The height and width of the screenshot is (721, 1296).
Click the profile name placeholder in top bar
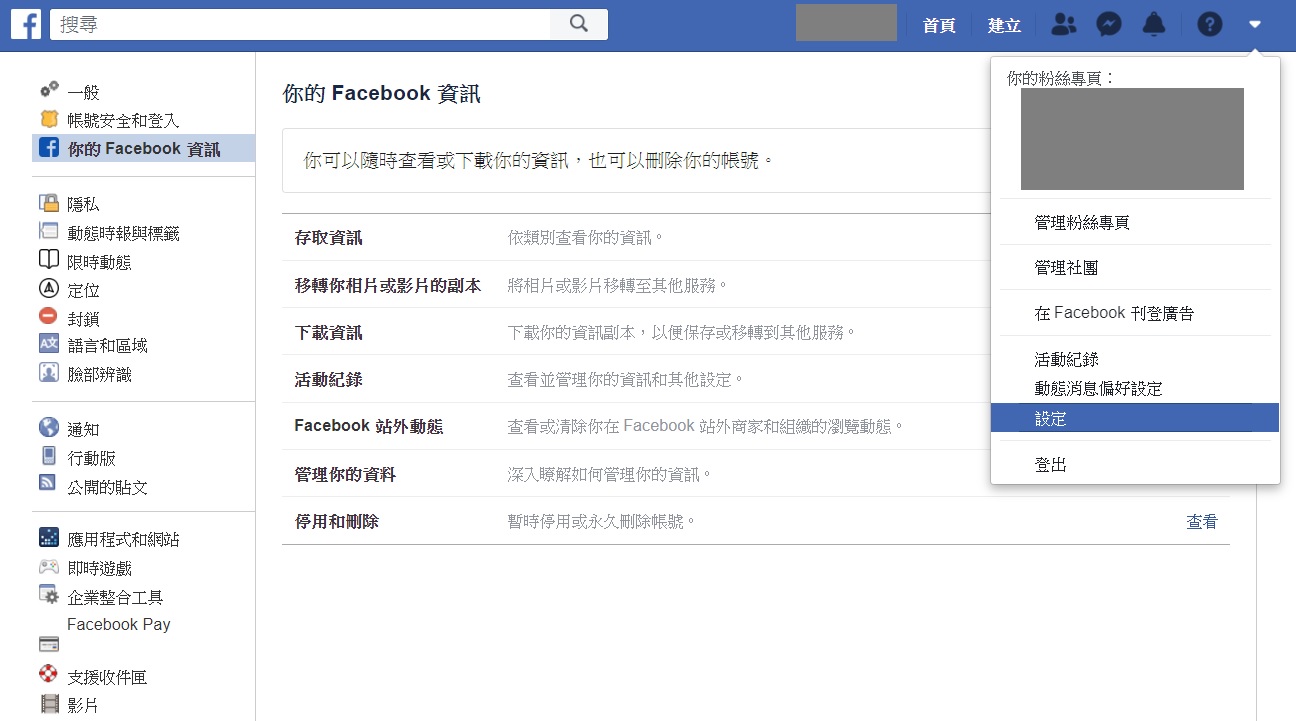point(846,23)
